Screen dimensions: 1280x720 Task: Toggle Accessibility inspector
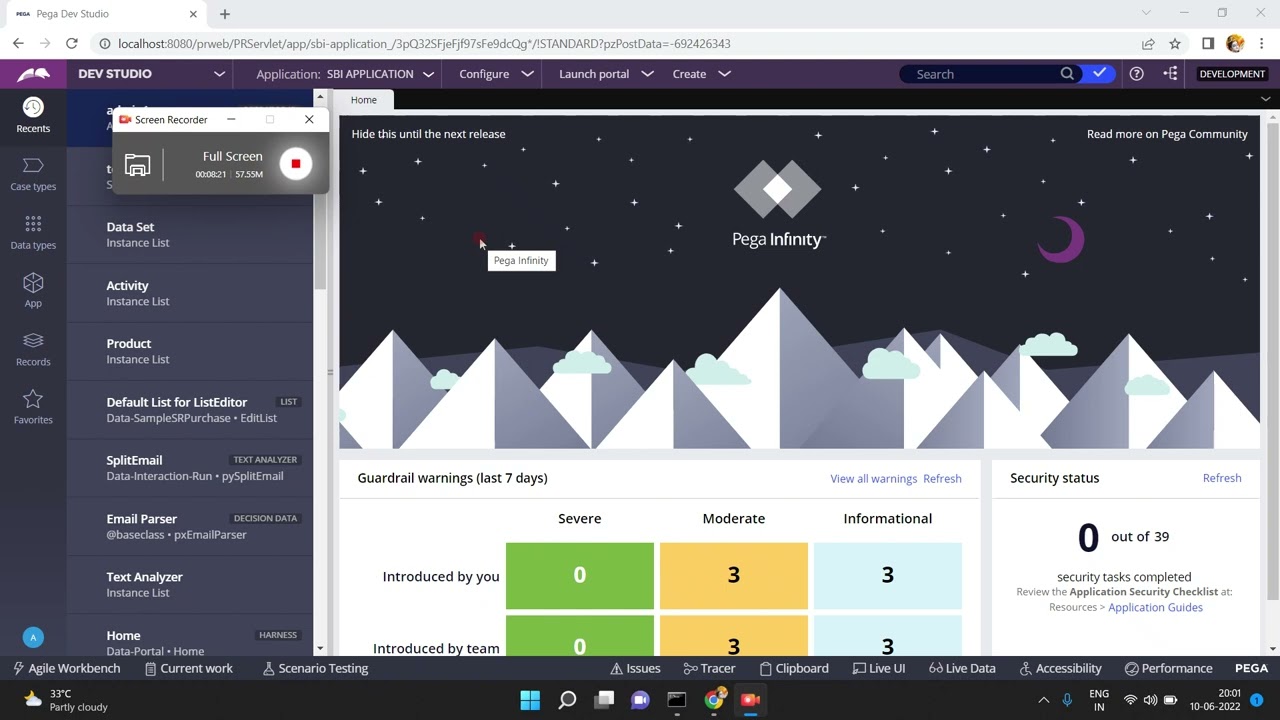pos(1060,668)
